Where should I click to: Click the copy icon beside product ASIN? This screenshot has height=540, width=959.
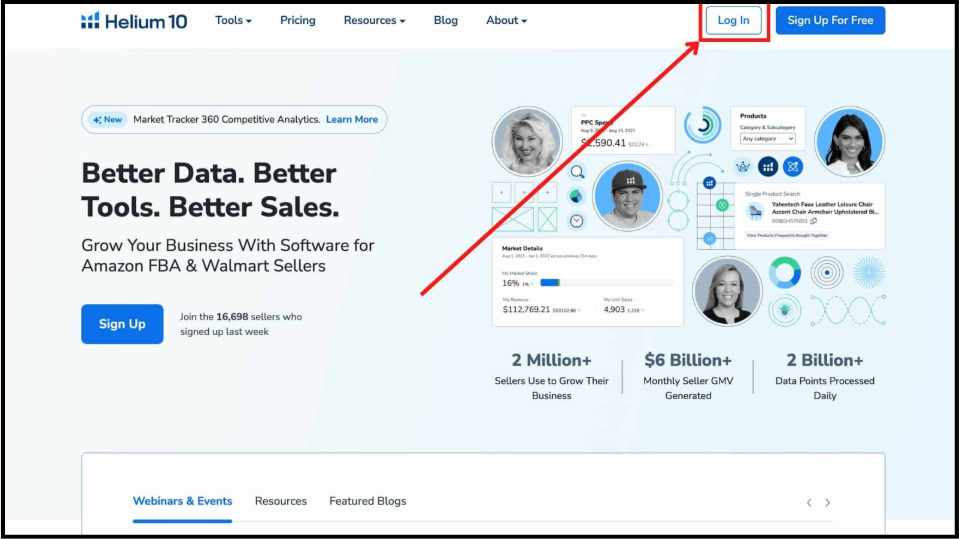pyautogui.click(x=813, y=221)
